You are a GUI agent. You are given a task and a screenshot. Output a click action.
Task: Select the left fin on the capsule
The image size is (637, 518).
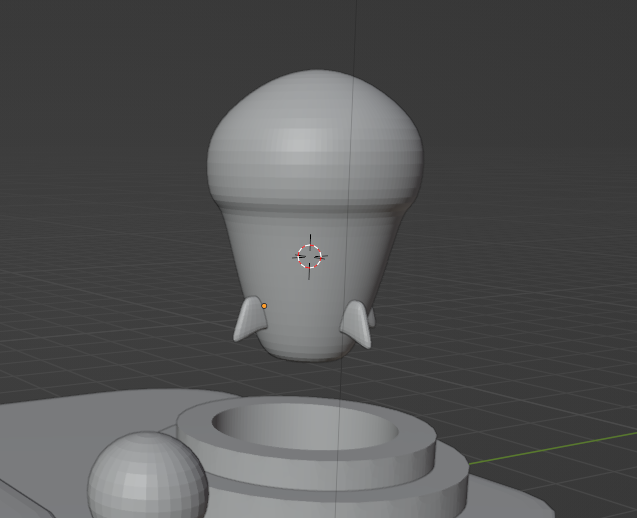click(x=250, y=319)
